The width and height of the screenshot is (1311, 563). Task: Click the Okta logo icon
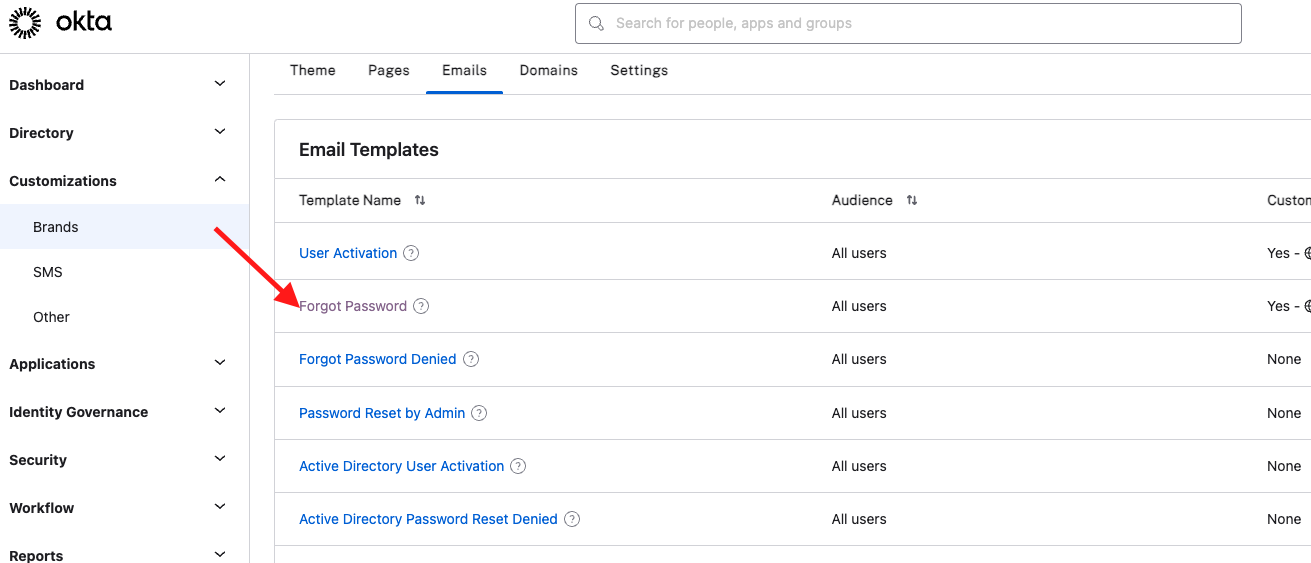pos(25,23)
